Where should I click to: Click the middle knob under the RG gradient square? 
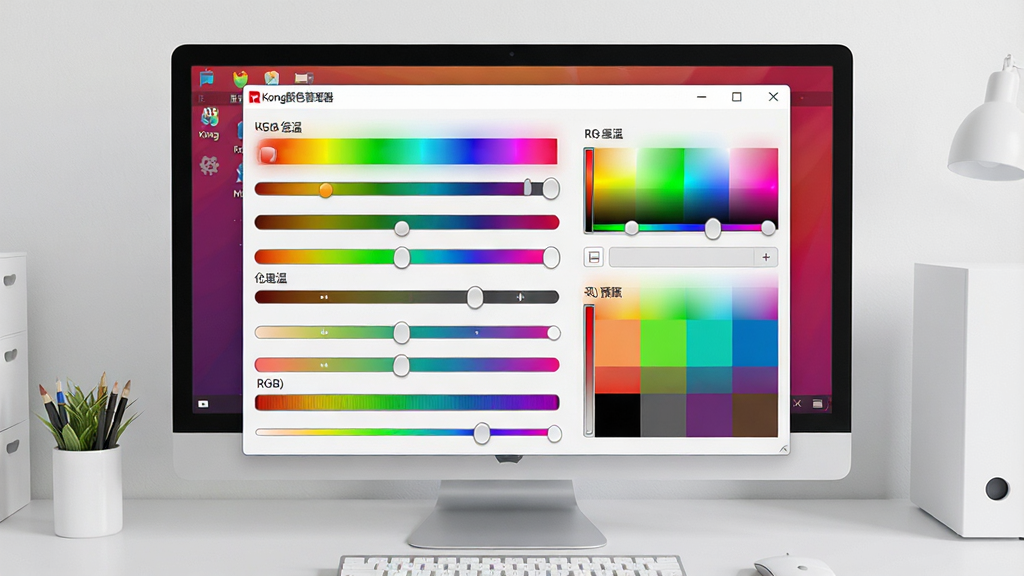[712, 229]
